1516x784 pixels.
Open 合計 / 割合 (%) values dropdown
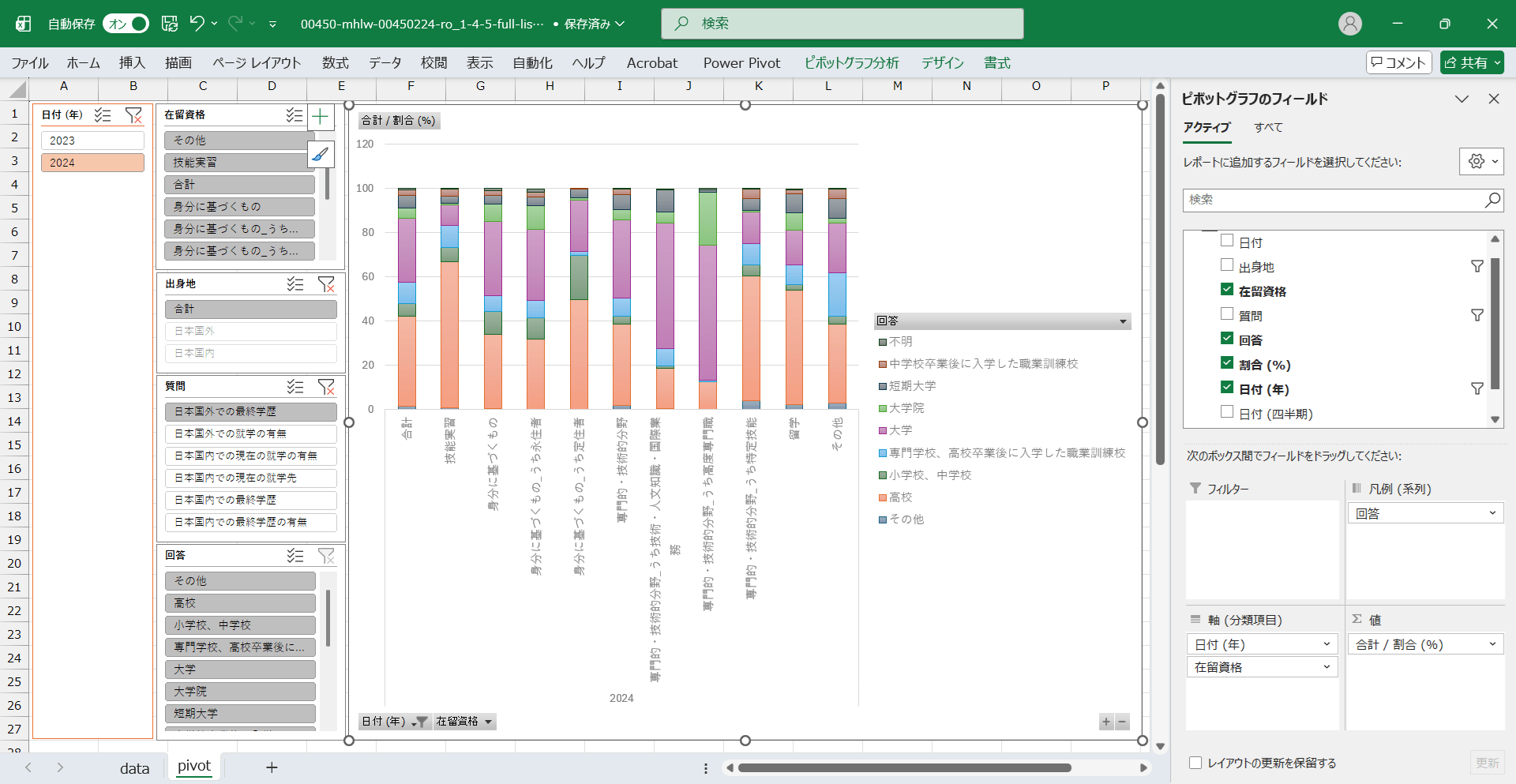click(x=1492, y=644)
